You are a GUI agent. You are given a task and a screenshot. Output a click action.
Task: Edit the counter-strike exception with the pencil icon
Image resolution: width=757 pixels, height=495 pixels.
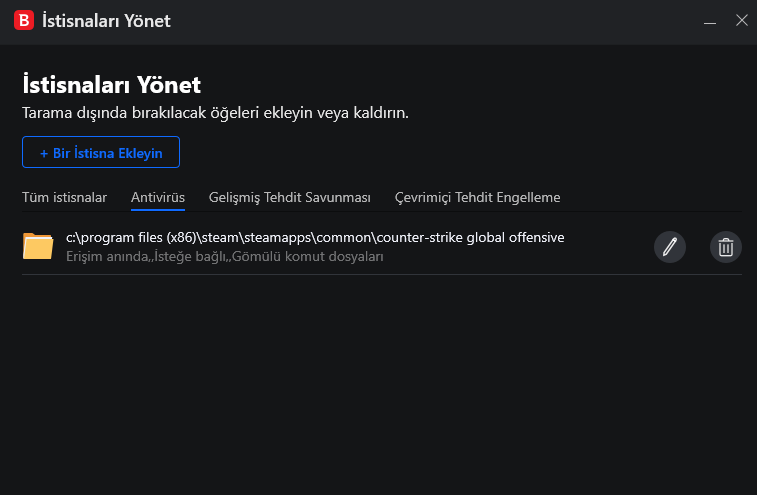tap(670, 247)
